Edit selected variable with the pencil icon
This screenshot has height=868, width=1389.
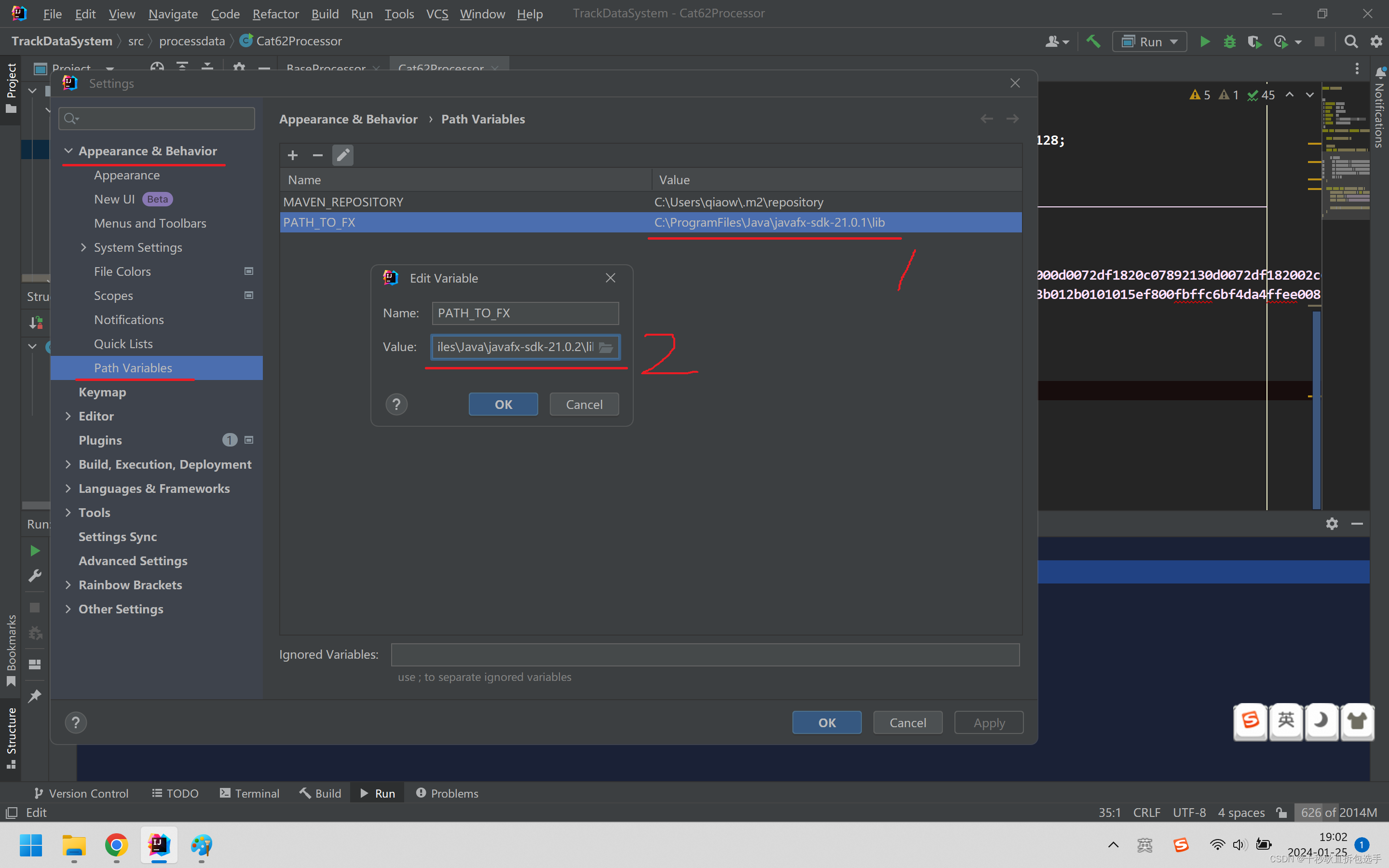[x=342, y=155]
